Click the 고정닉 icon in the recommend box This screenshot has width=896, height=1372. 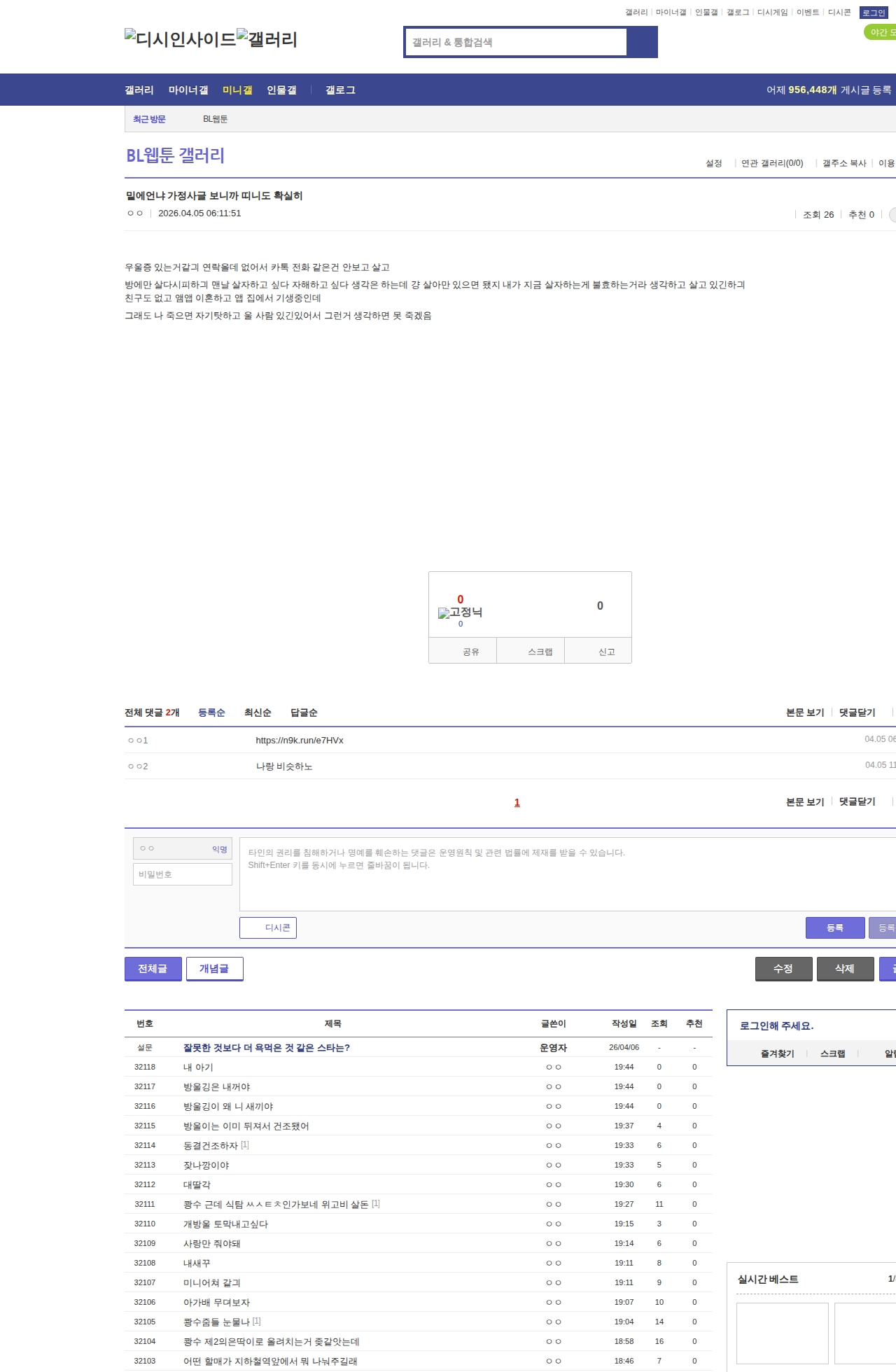click(x=460, y=612)
